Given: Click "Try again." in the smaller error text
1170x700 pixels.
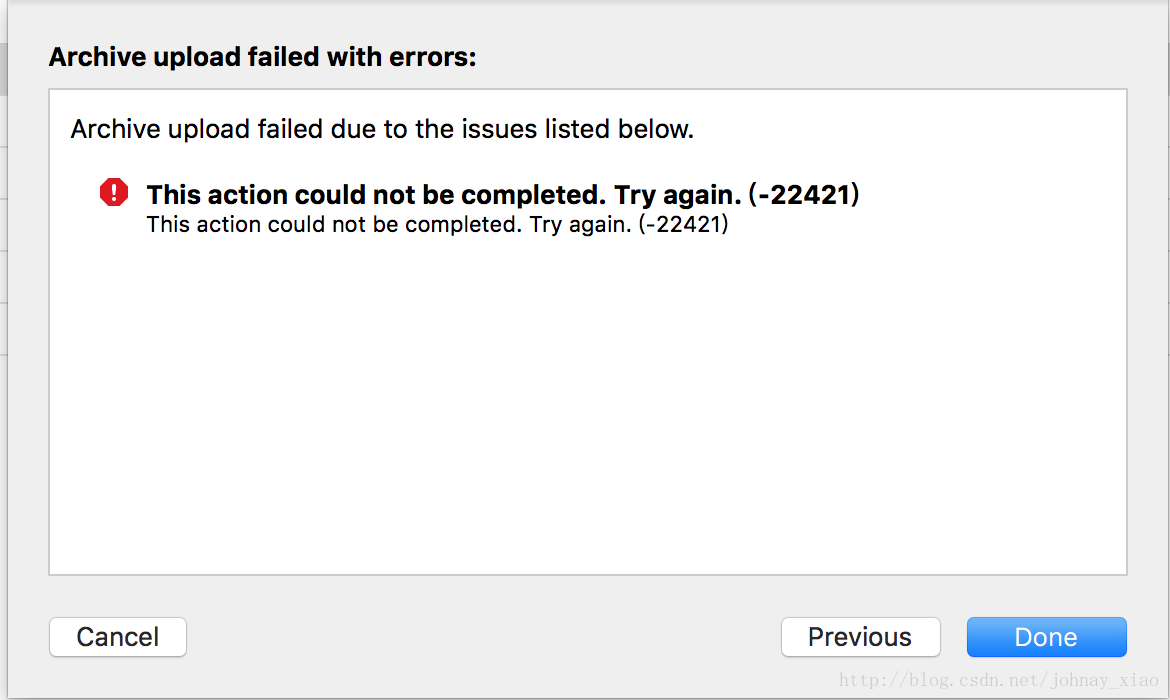Looking at the screenshot, I should [581, 225].
